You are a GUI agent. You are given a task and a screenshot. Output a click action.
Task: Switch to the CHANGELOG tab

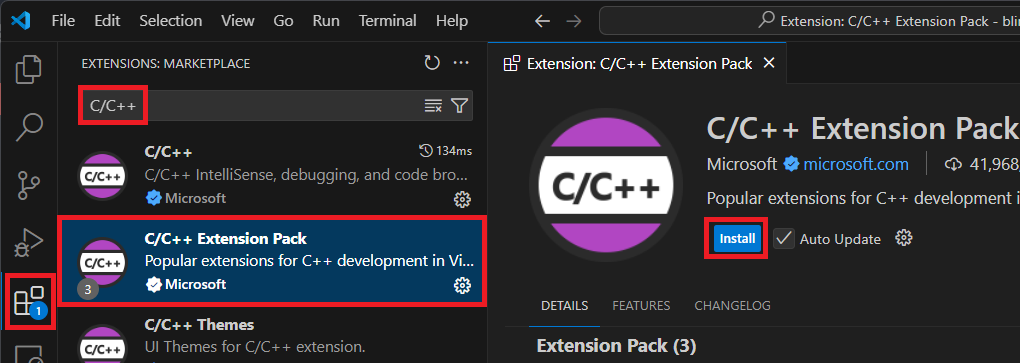[x=732, y=306]
